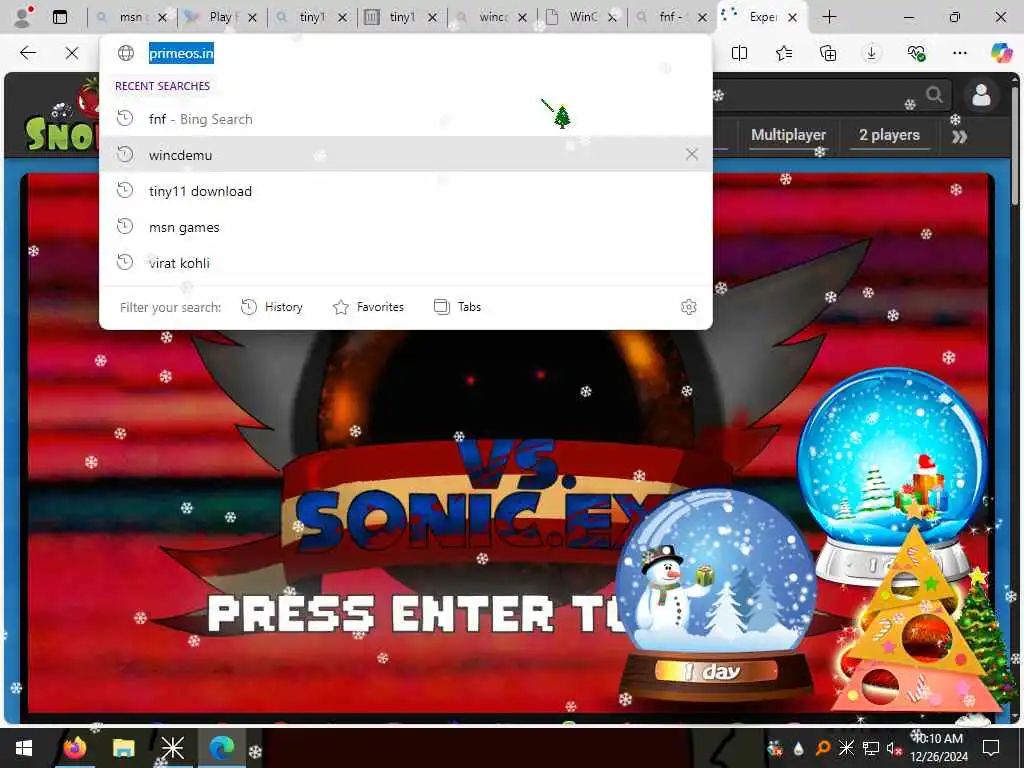Expand more categories double-chevron arrow
1024x768 pixels.
point(959,136)
